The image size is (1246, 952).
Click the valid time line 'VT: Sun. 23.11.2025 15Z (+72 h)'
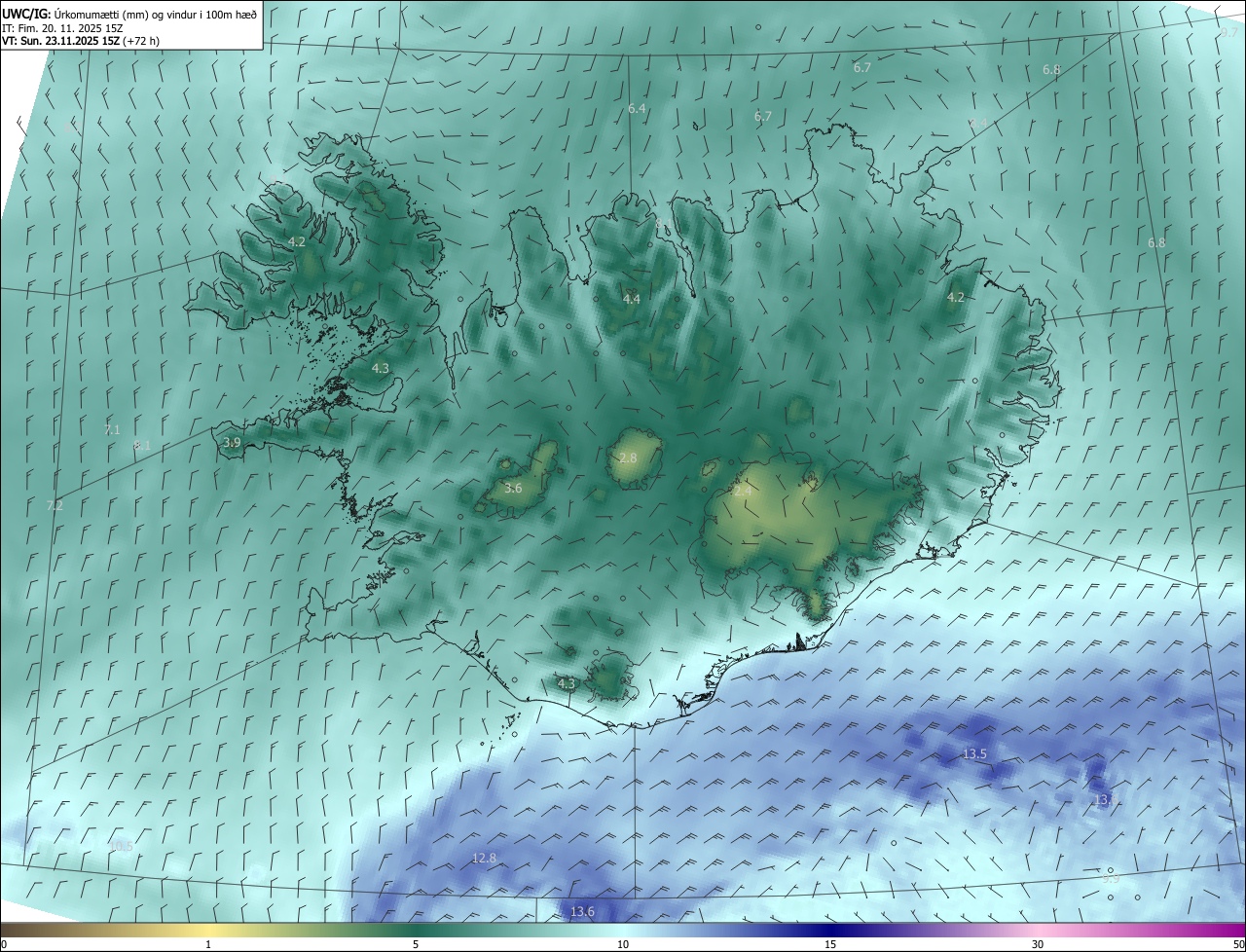pos(81,41)
